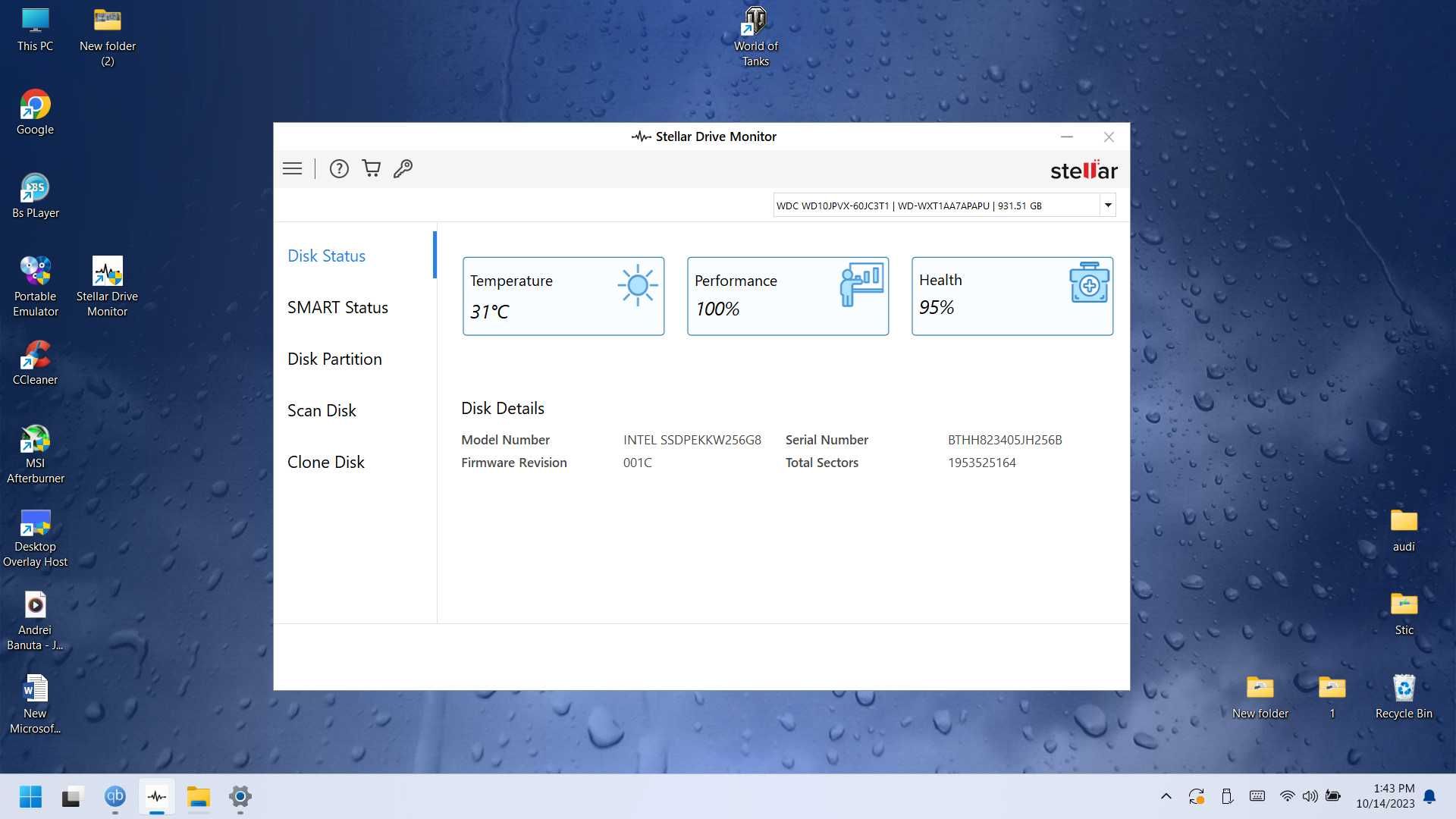
Task: Click the Temperature status card
Action: 563,295
